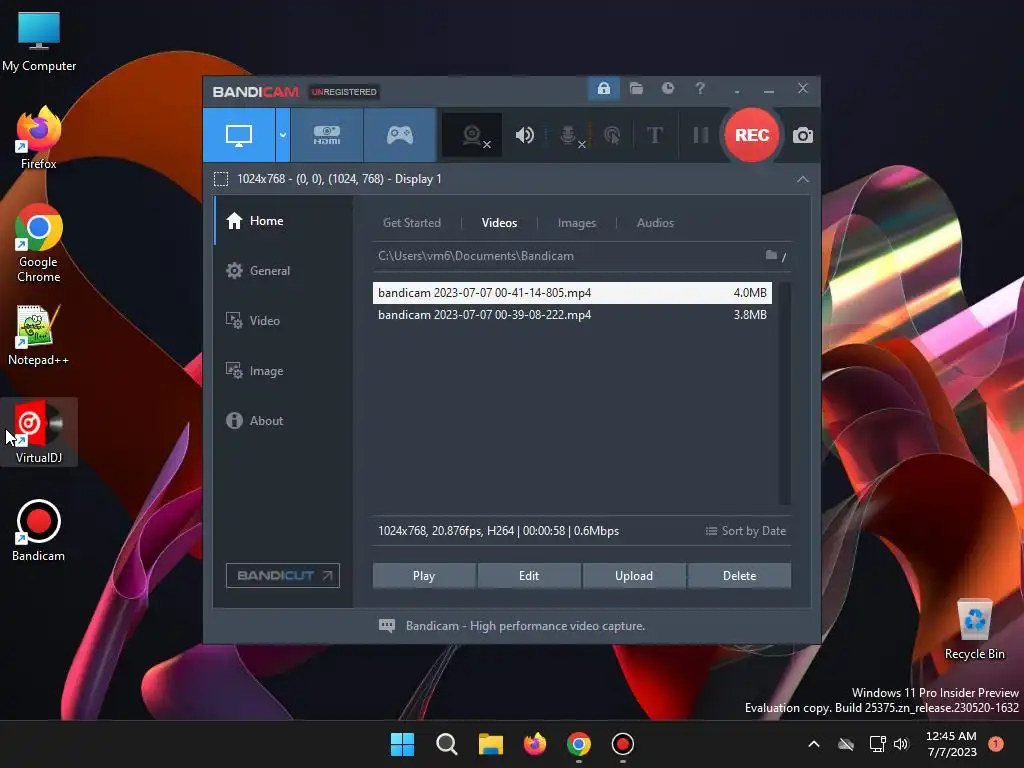This screenshot has height=768, width=1024.
Task: Open taskbar Search magnifier
Action: pos(447,744)
